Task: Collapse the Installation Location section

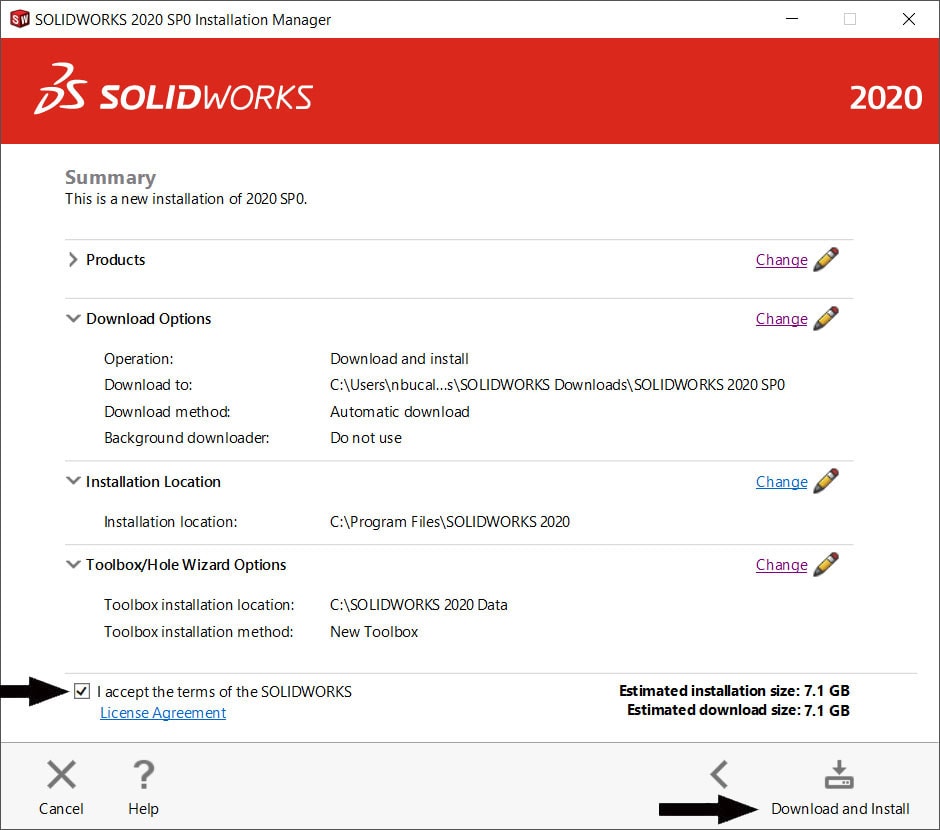Action: coord(73,481)
